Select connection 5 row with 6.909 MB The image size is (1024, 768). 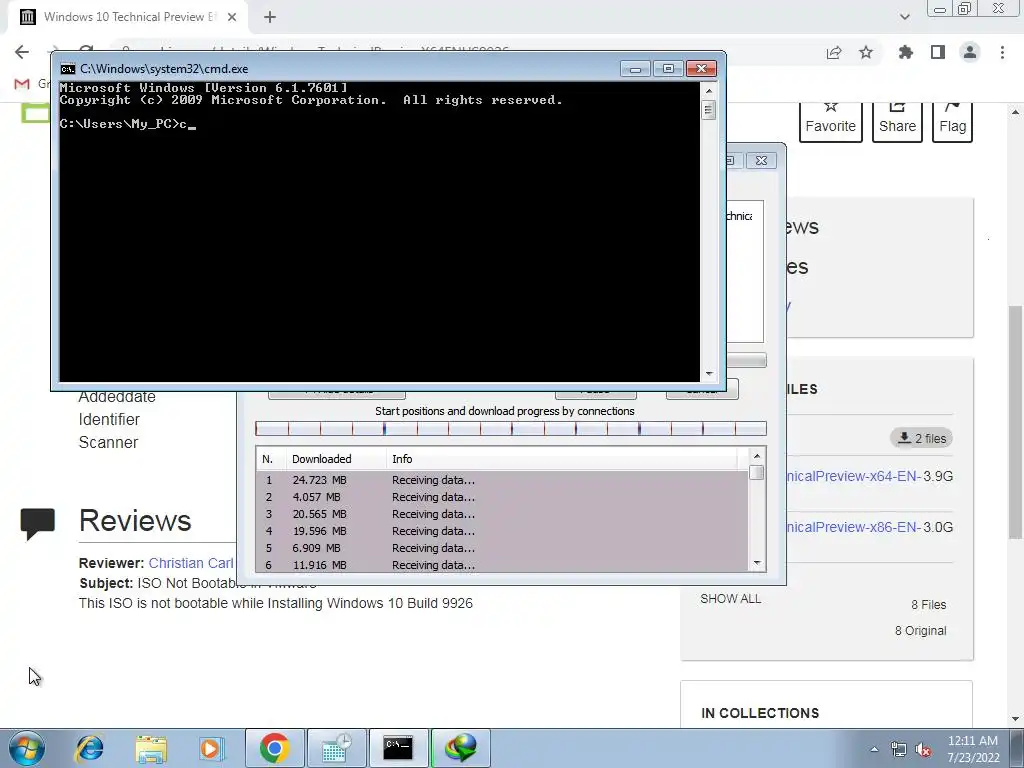pyautogui.click(x=502, y=548)
